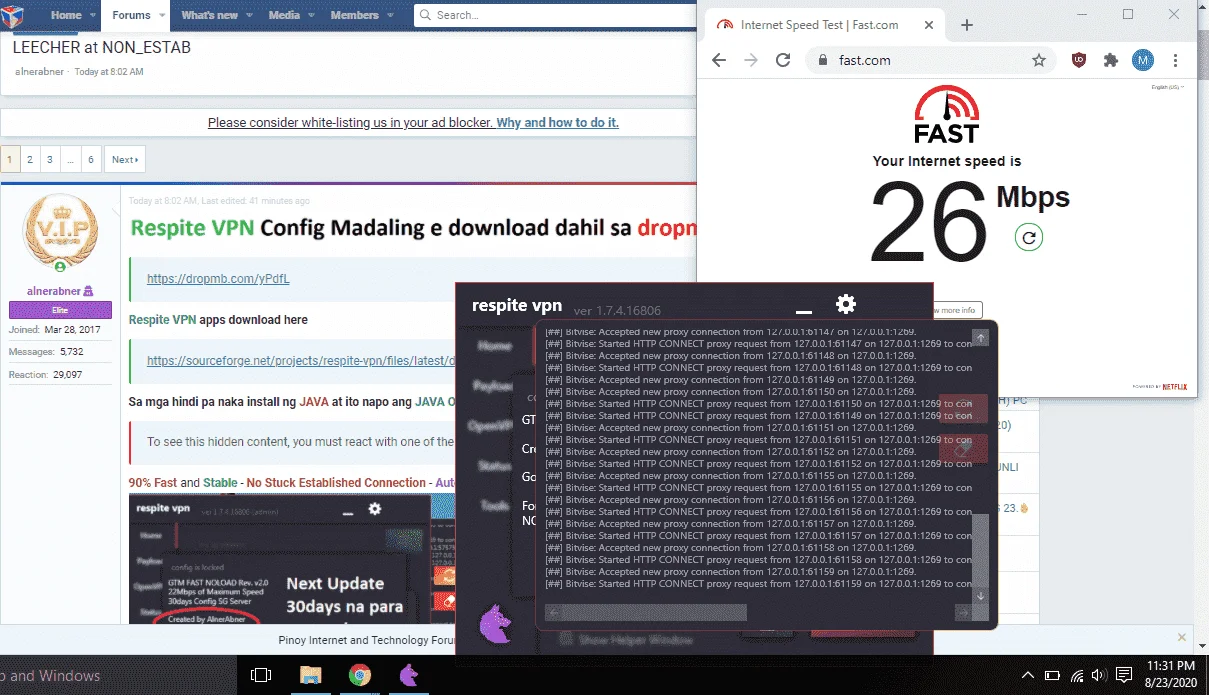Go to thread page 2
1209x695 pixels.
pyautogui.click(x=30, y=159)
